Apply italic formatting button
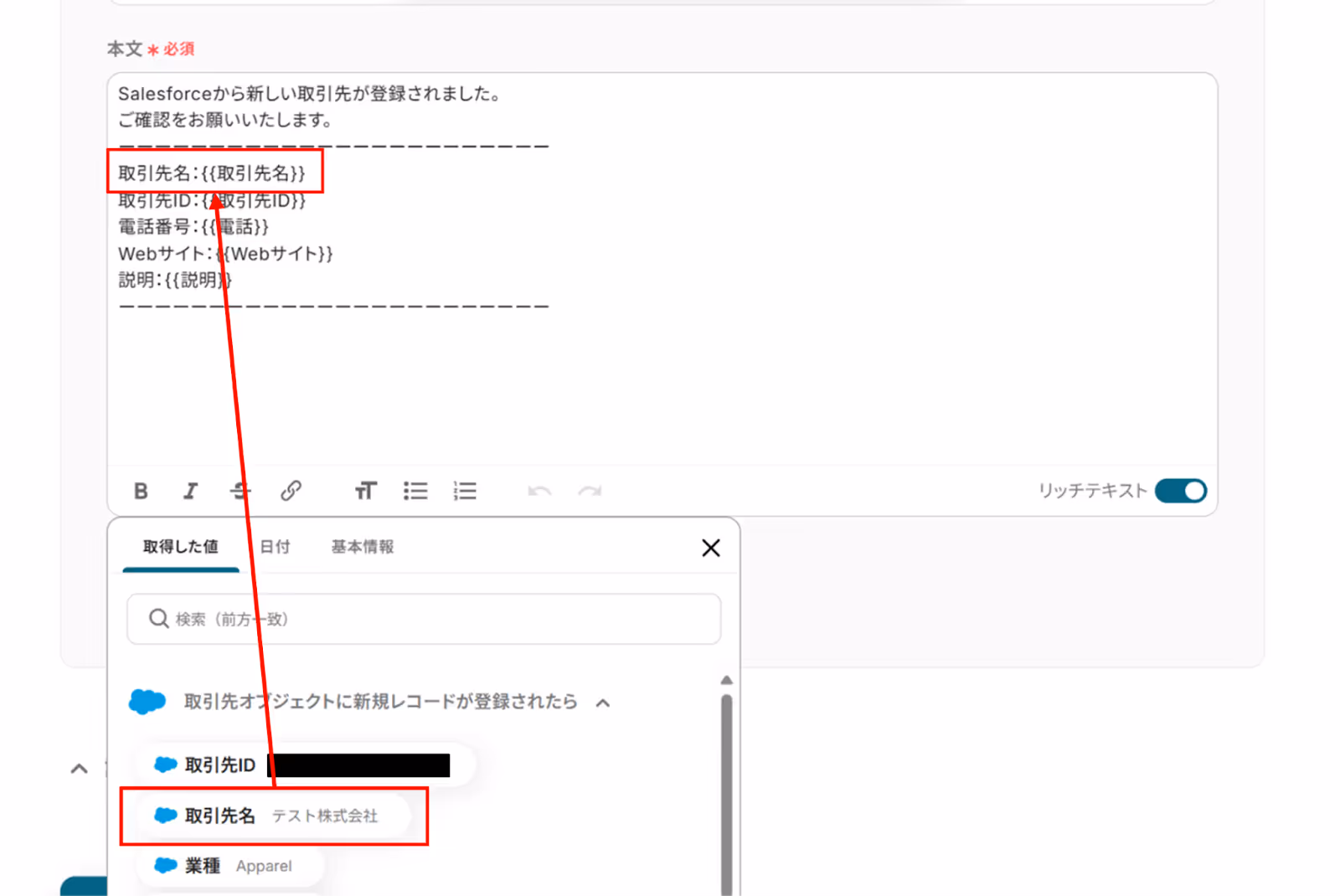Viewport: 1340px width, 896px height. point(191,491)
